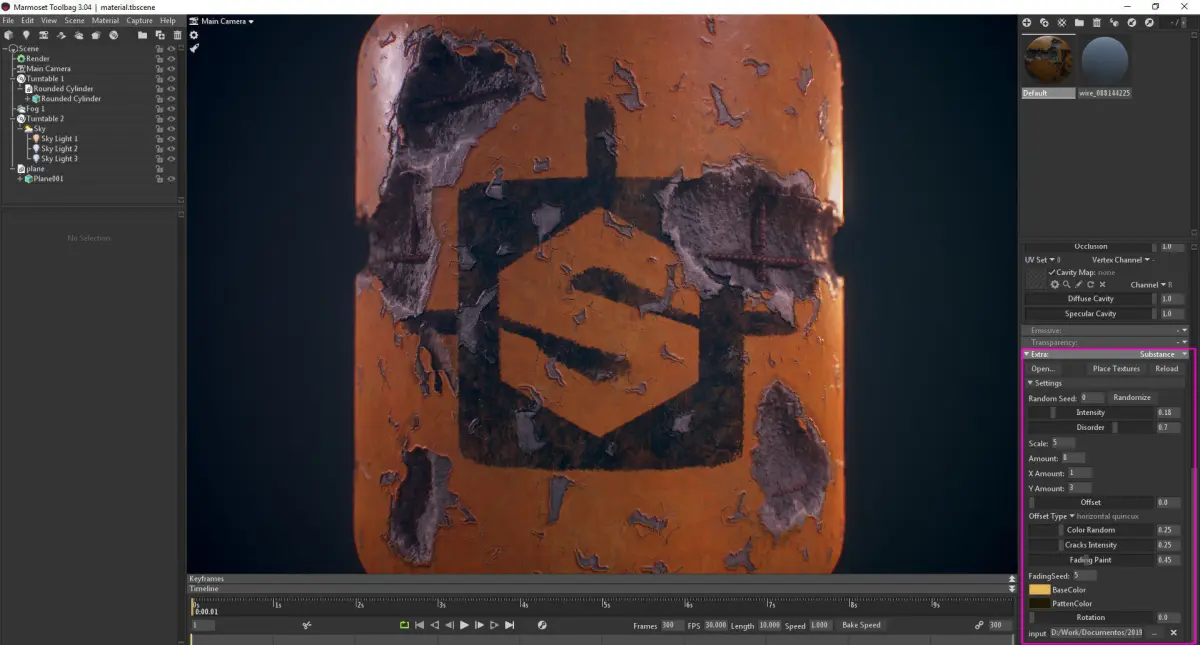Click the Reload button

click(1167, 369)
